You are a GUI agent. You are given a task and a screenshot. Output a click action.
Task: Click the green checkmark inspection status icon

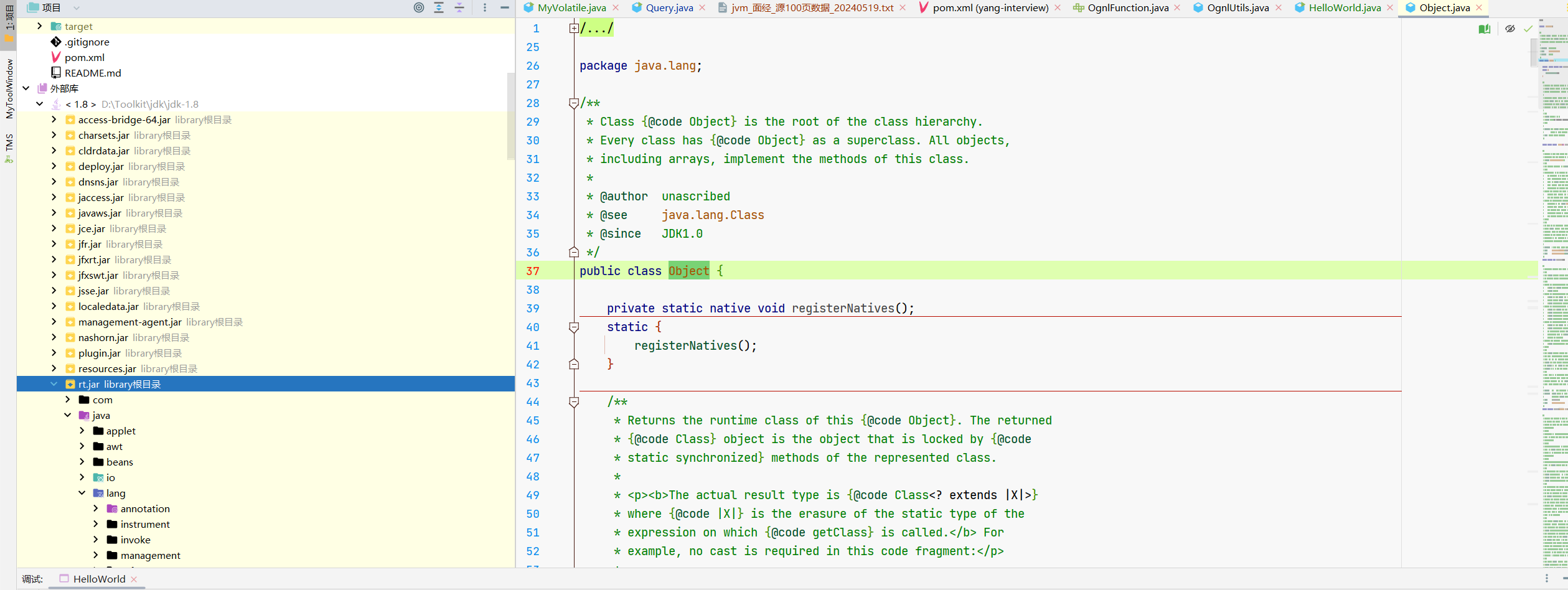pos(1528,29)
